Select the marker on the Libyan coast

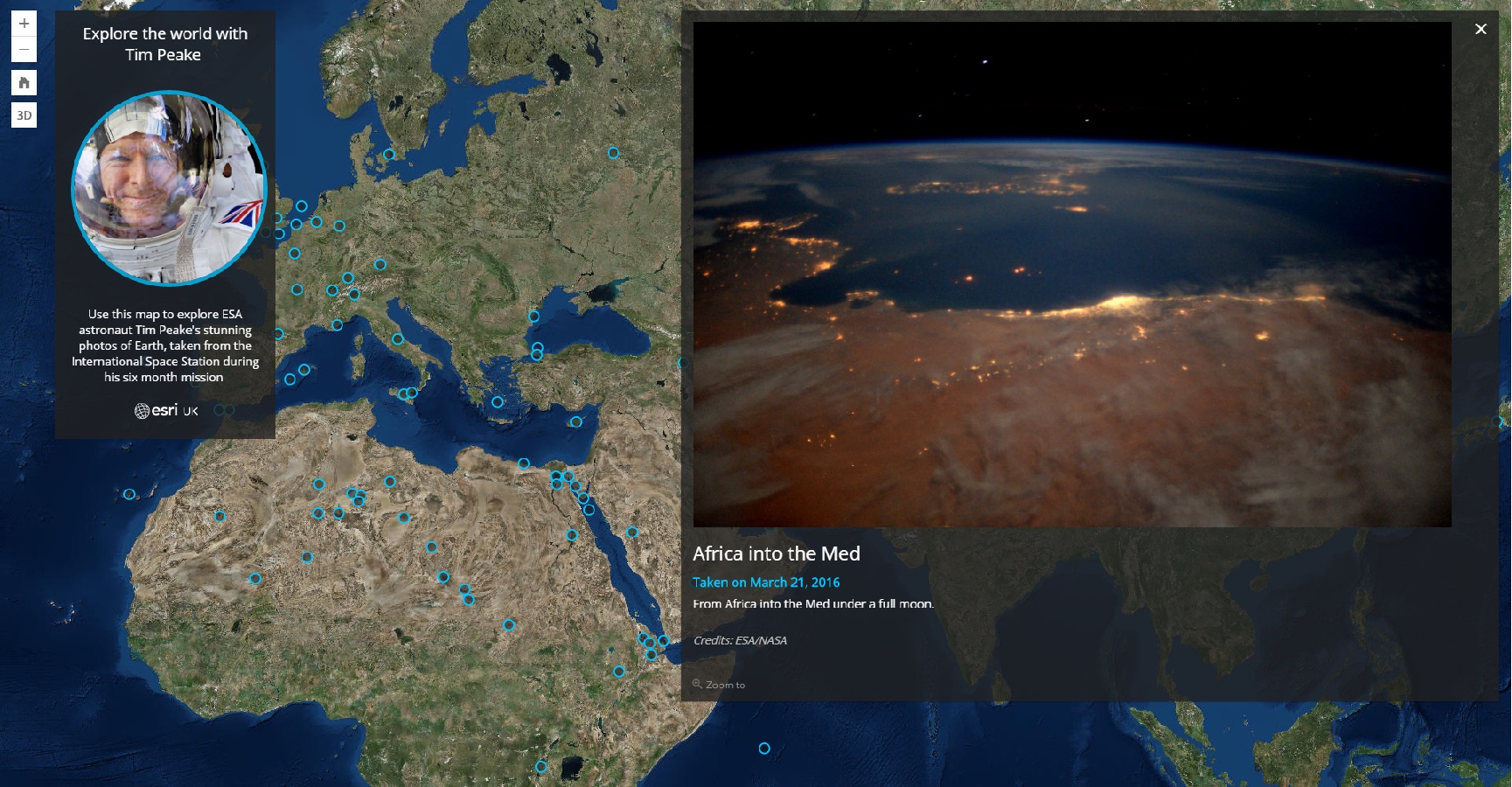[523, 463]
